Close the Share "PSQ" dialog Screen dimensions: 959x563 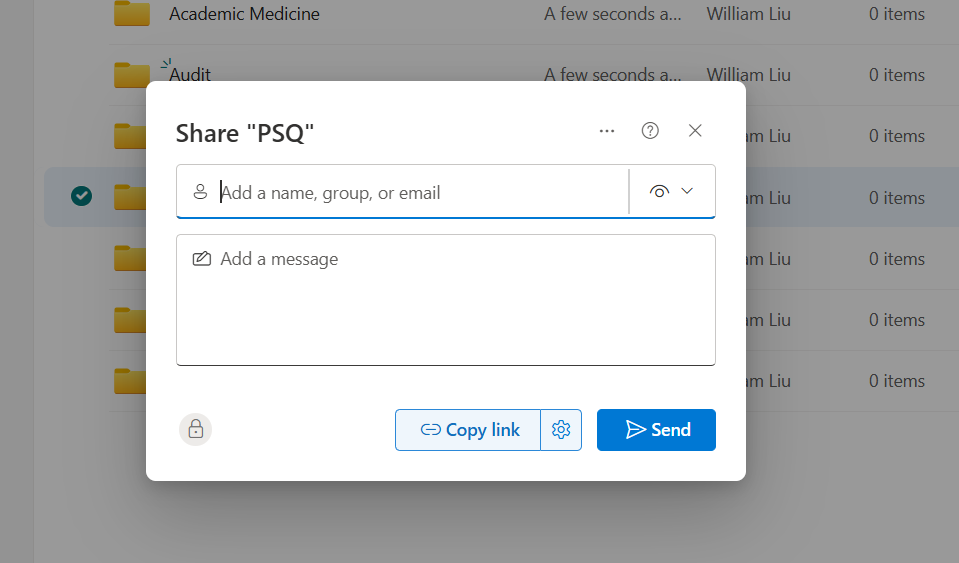click(695, 131)
